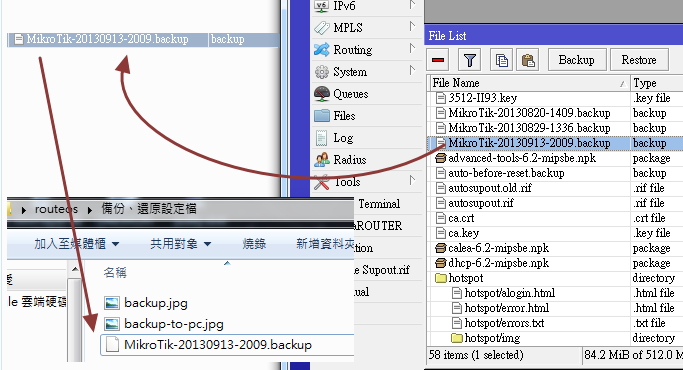Expand the MPLS submenu arrow
Image resolution: width=683 pixels, height=370 pixels.
click(412, 26)
